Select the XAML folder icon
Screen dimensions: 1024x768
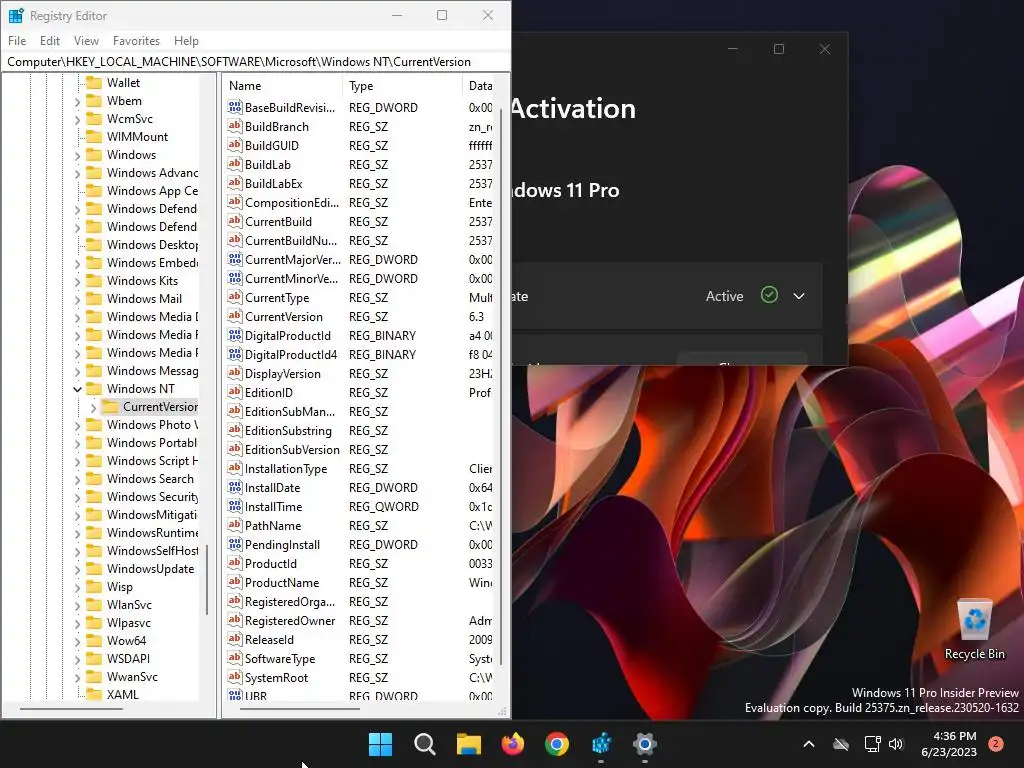click(x=95, y=694)
